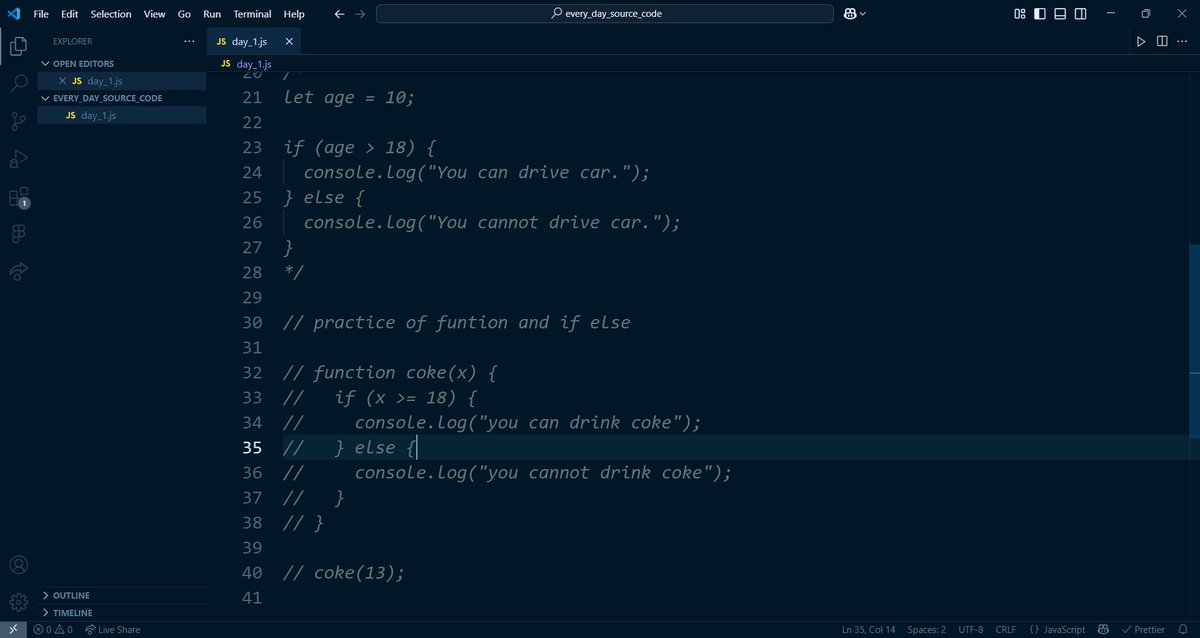Toggle the primary side bar visibility
Screen dimensions: 1200x638
coord(1040,14)
